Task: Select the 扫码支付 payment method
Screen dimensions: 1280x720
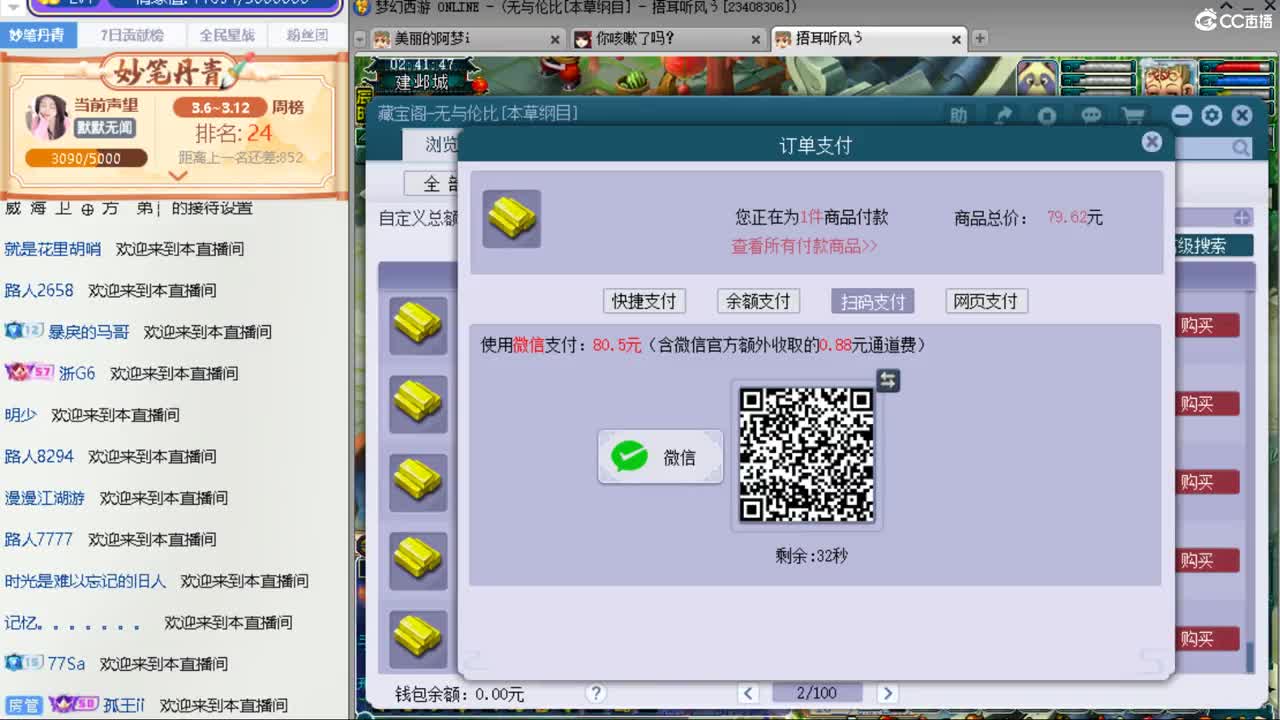Action: (x=871, y=301)
